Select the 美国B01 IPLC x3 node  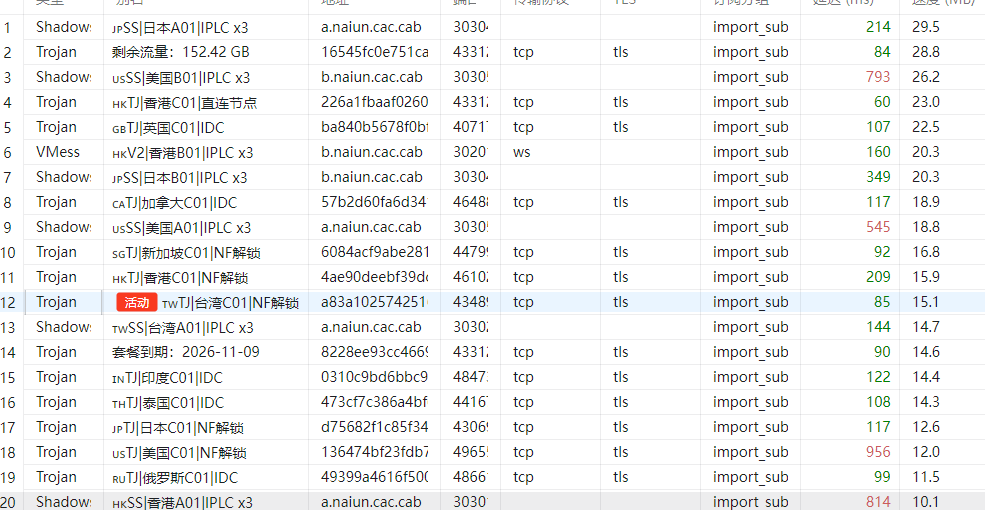181,77
